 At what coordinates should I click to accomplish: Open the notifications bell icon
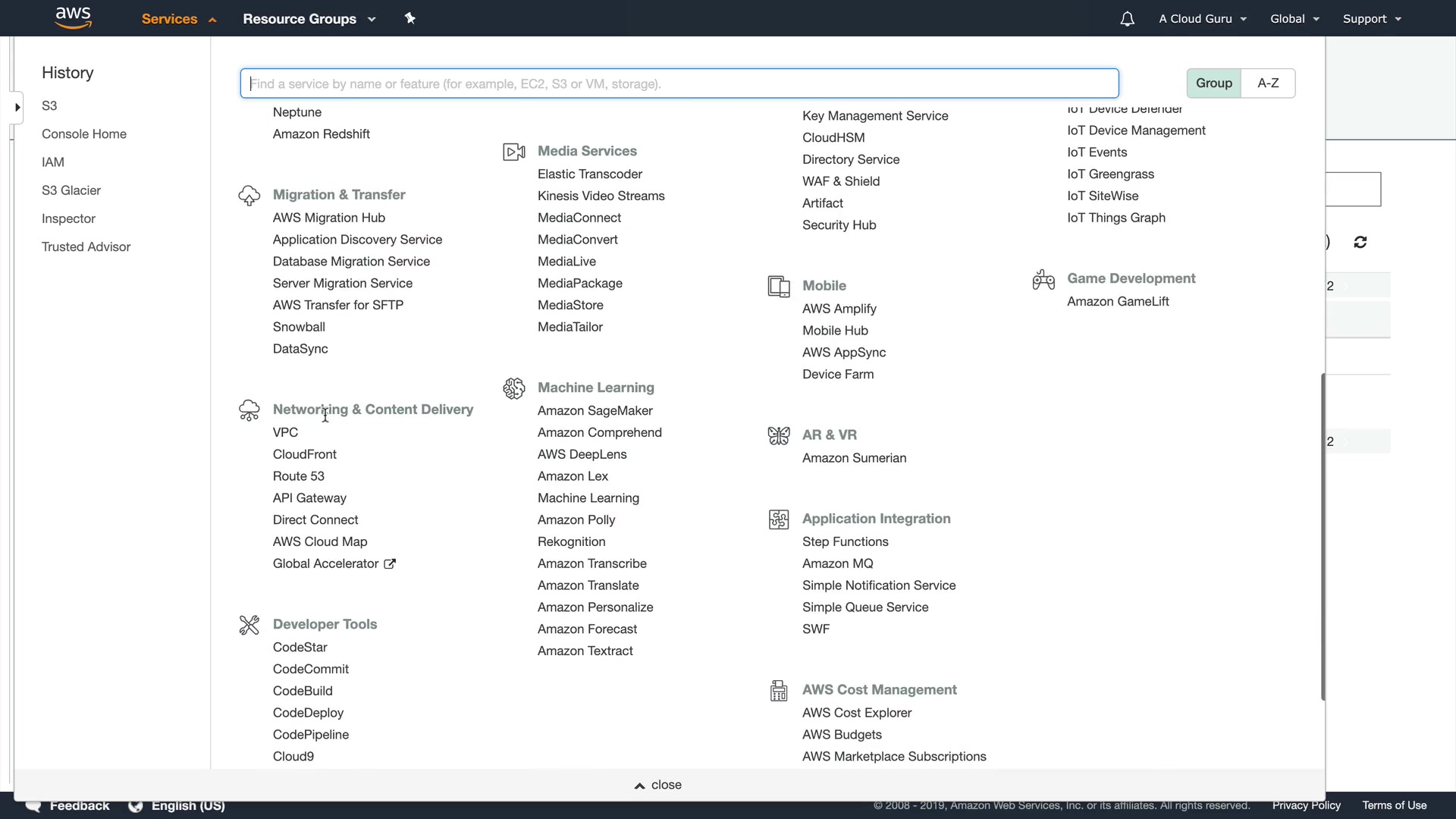tap(1127, 19)
